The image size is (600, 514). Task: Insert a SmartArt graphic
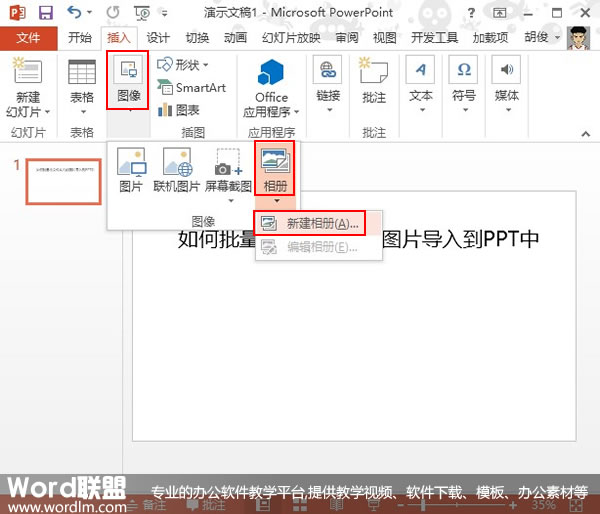192,88
